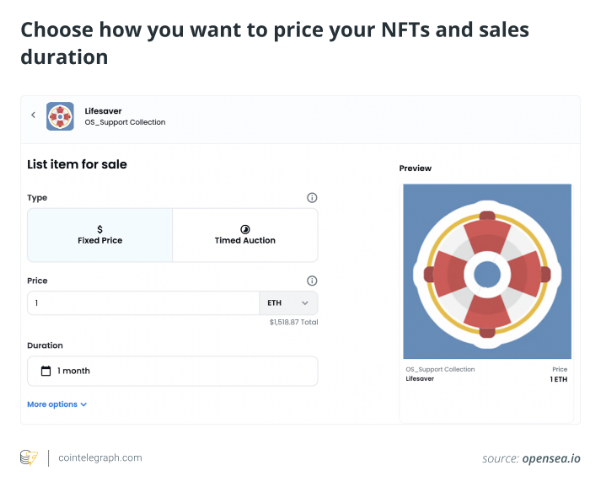This screenshot has height=489, width=605.
Task: Click the Cointelegraph logo icon
Action: (29, 457)
